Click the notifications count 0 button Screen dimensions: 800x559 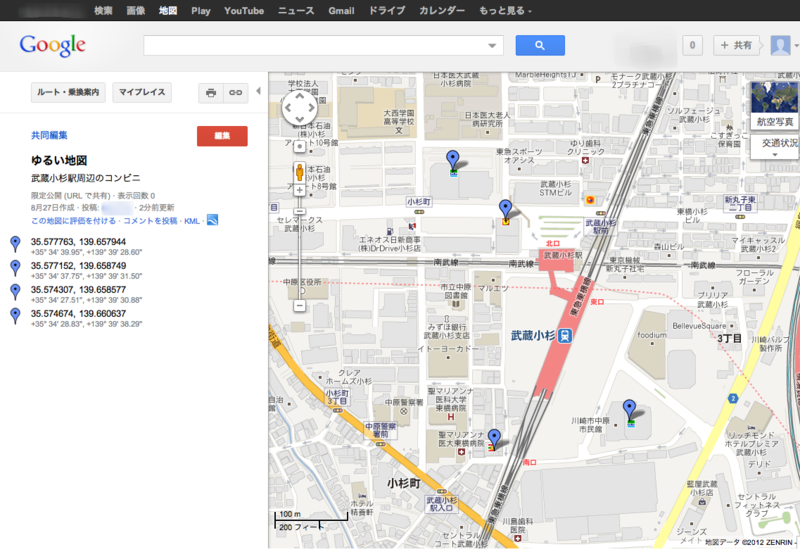click(692, 45)
